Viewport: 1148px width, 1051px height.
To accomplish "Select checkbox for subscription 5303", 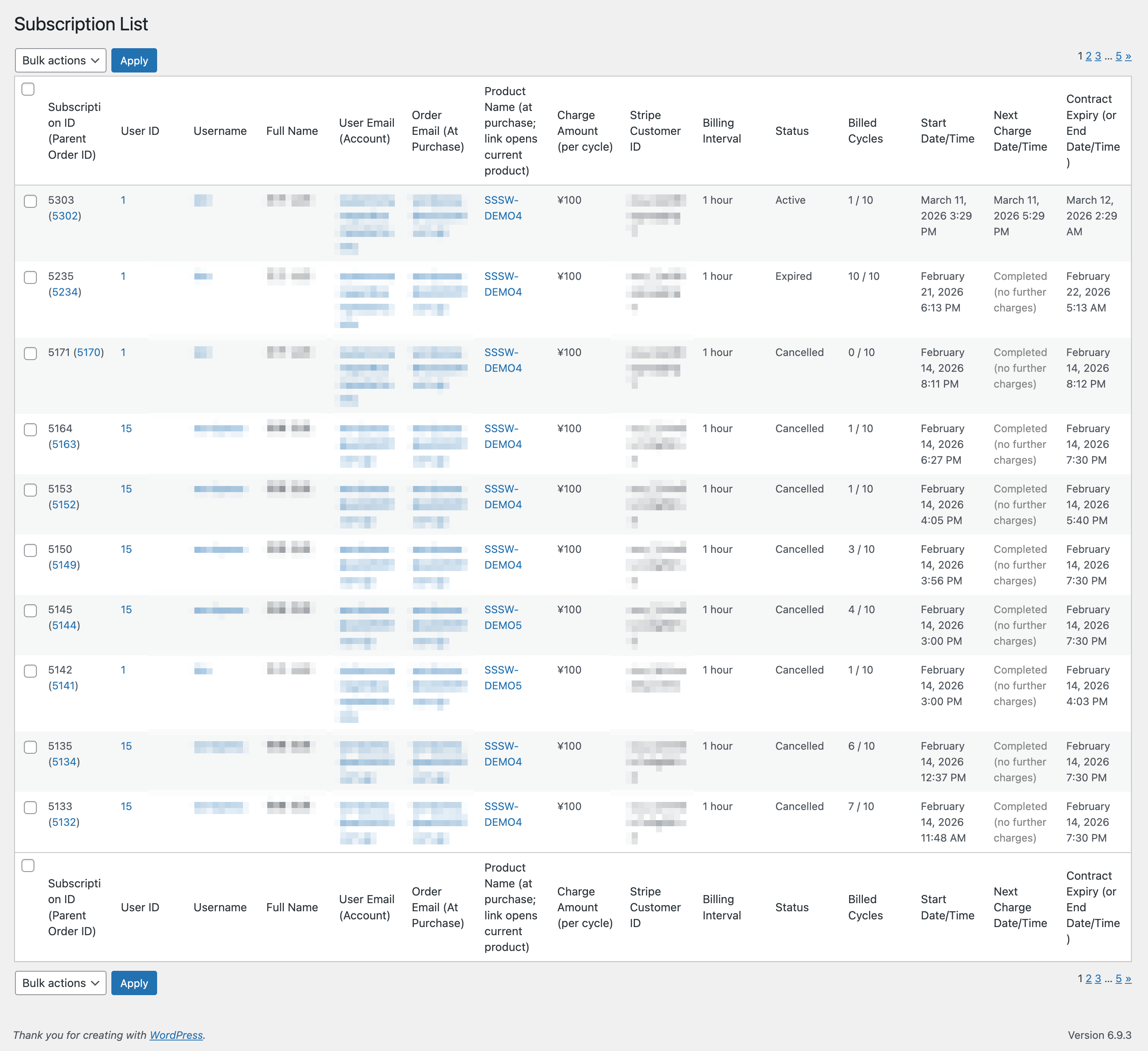I will (x=30, y=201).
